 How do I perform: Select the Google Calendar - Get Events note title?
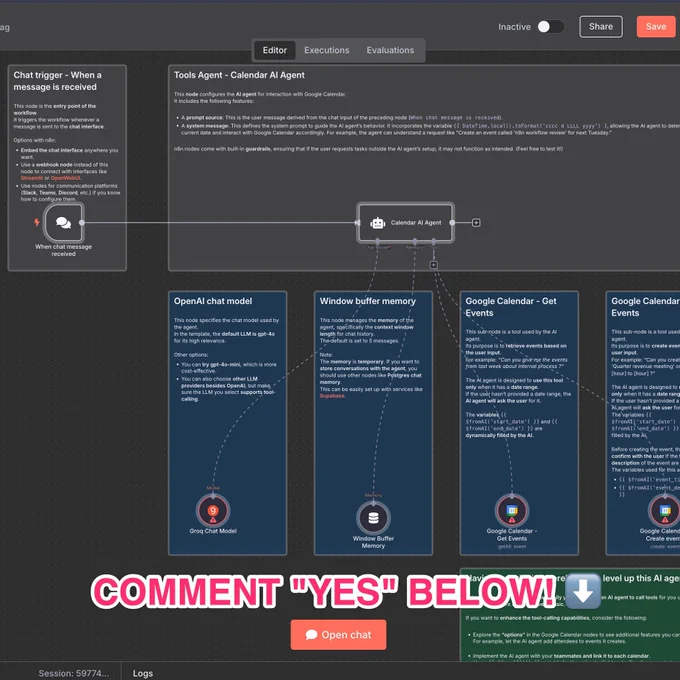pos(510,307)
